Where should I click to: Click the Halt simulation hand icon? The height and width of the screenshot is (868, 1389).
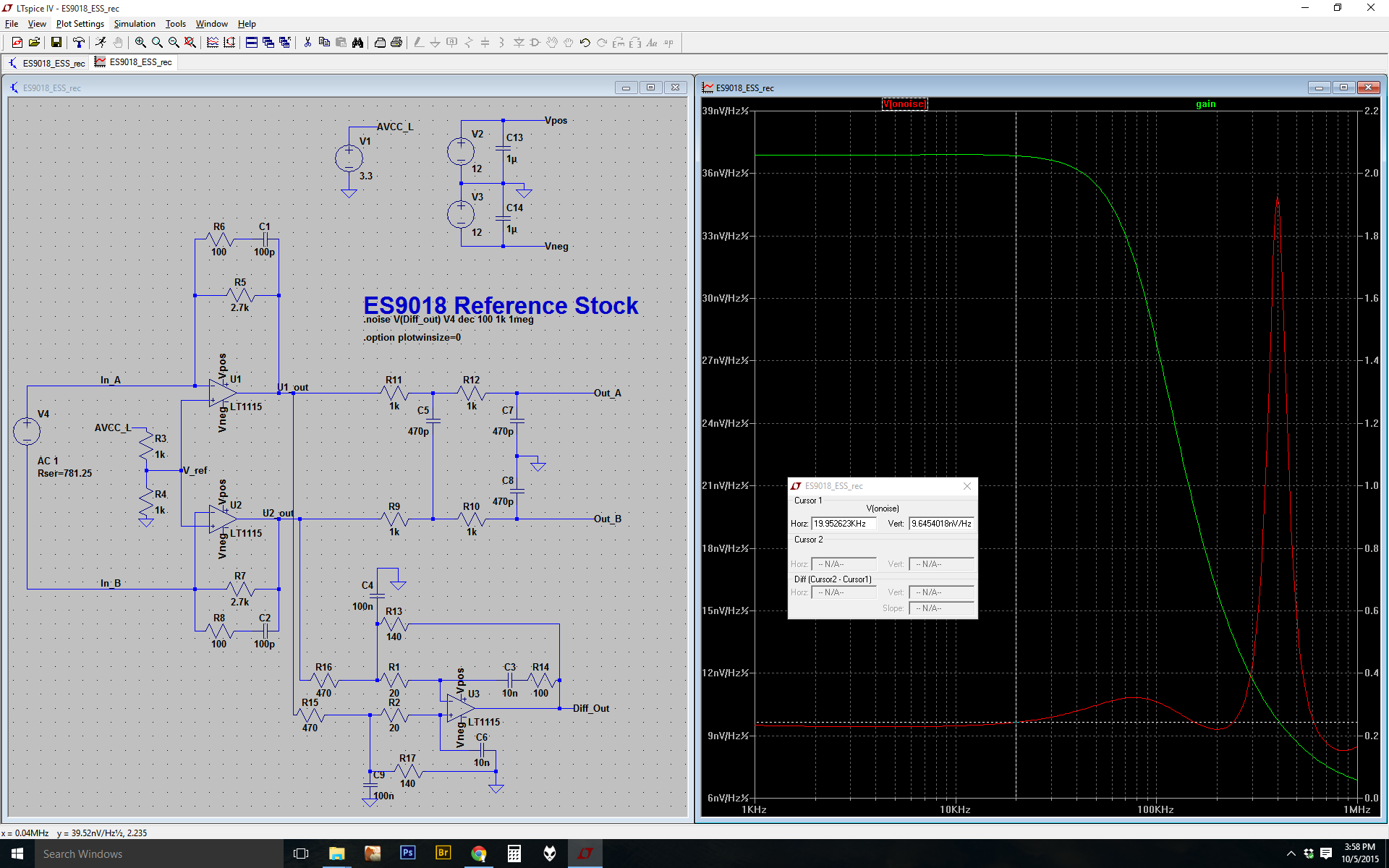click(x=118, y=43)
